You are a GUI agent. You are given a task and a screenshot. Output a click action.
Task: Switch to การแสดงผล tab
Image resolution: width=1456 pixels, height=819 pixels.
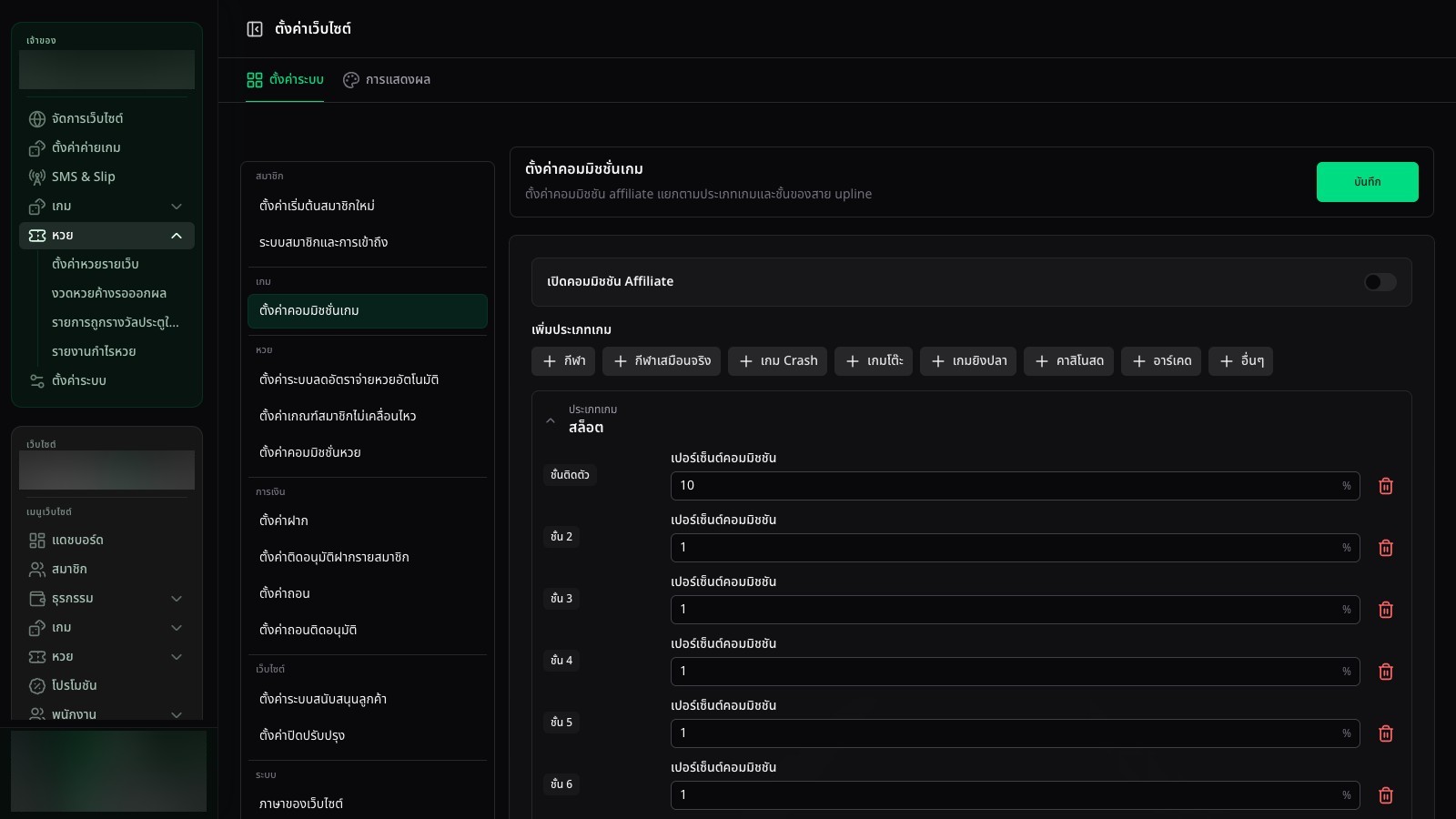387,80
